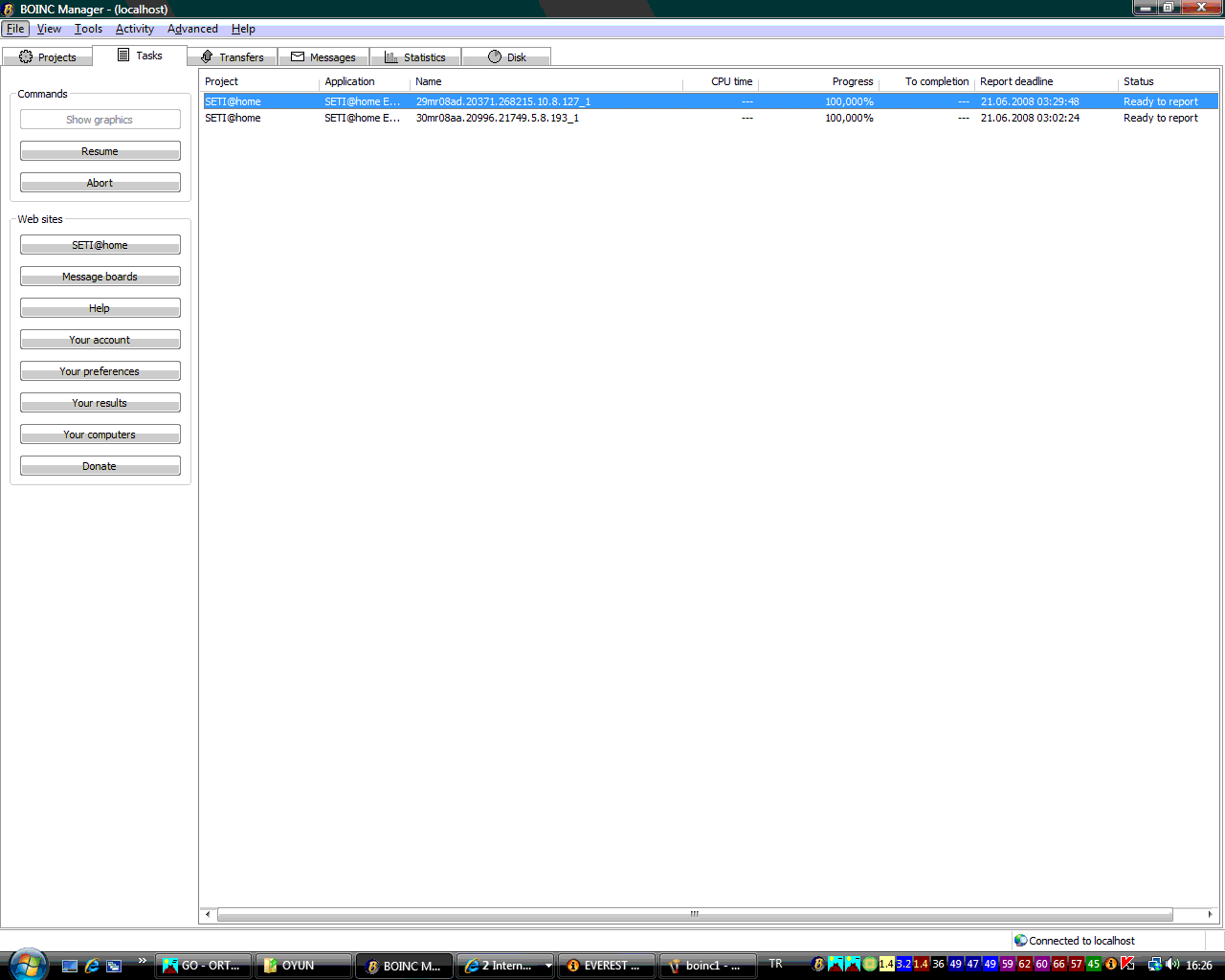Click the Donate button
Image resolution: width=1225 pixels, height=980 pixels.
coord(100,466)
